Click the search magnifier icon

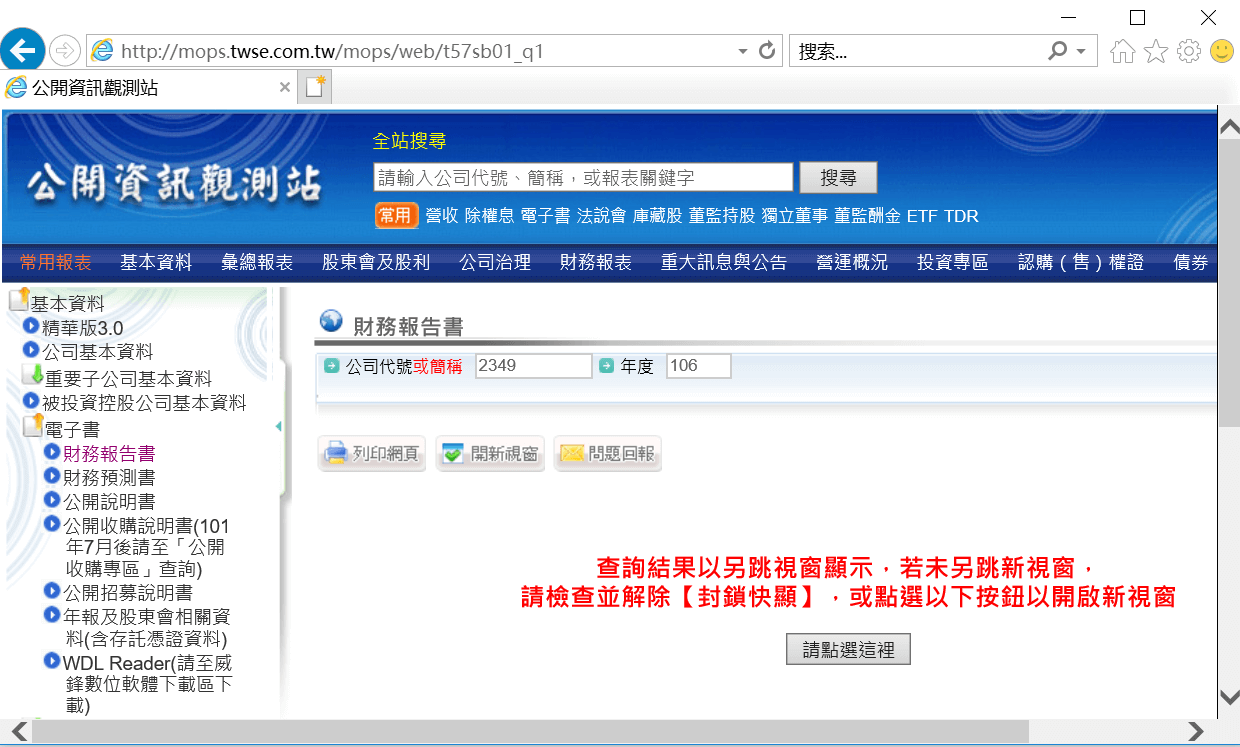[1057, 51]
